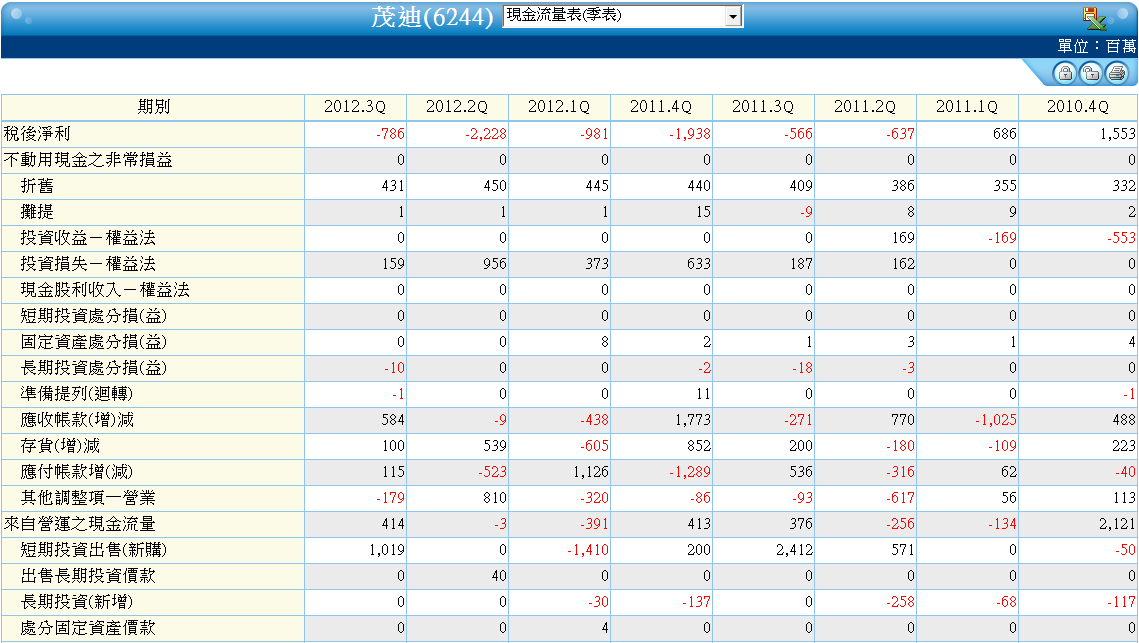Screen dimensions: 1139x643
Task: Select the 2012.3Q column header
Action: [355, 107]
